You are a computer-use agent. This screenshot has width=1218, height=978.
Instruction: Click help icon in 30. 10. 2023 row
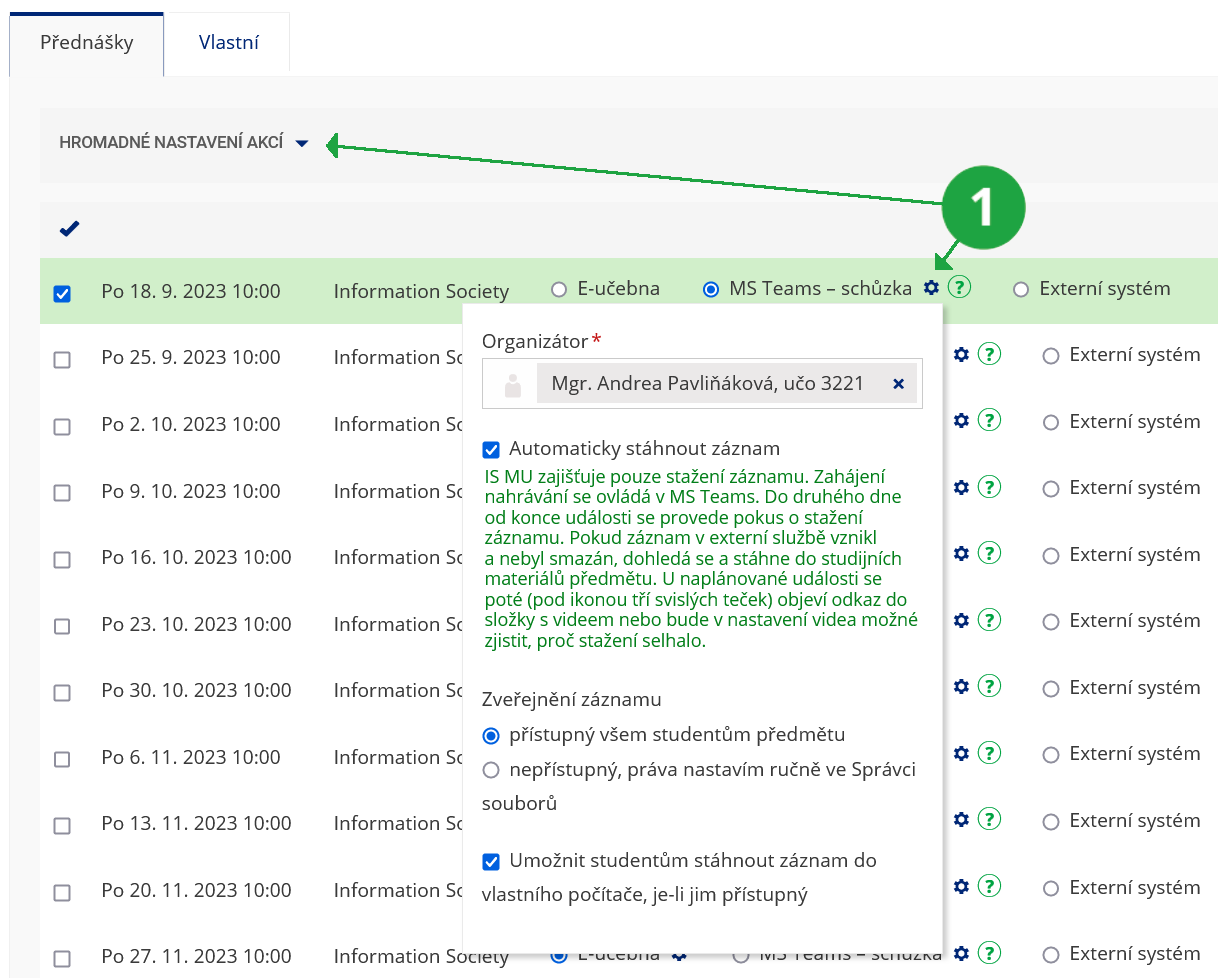point(989,687)
